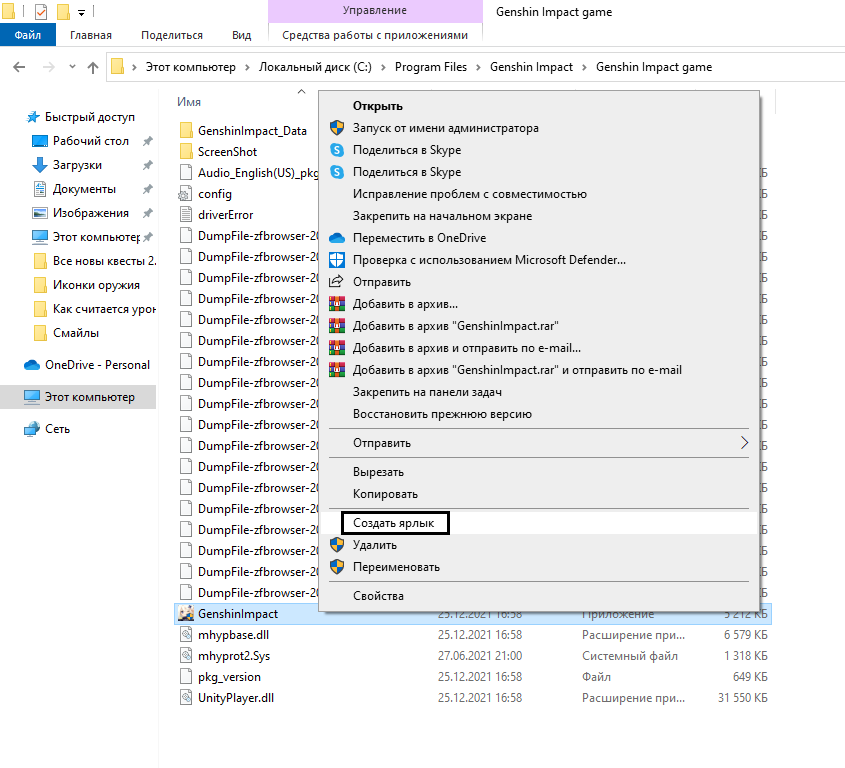Image resolution: width=845 pixels, height=768 pixels.
Task: Go up one folder level
Action: [x=93, y=67]
